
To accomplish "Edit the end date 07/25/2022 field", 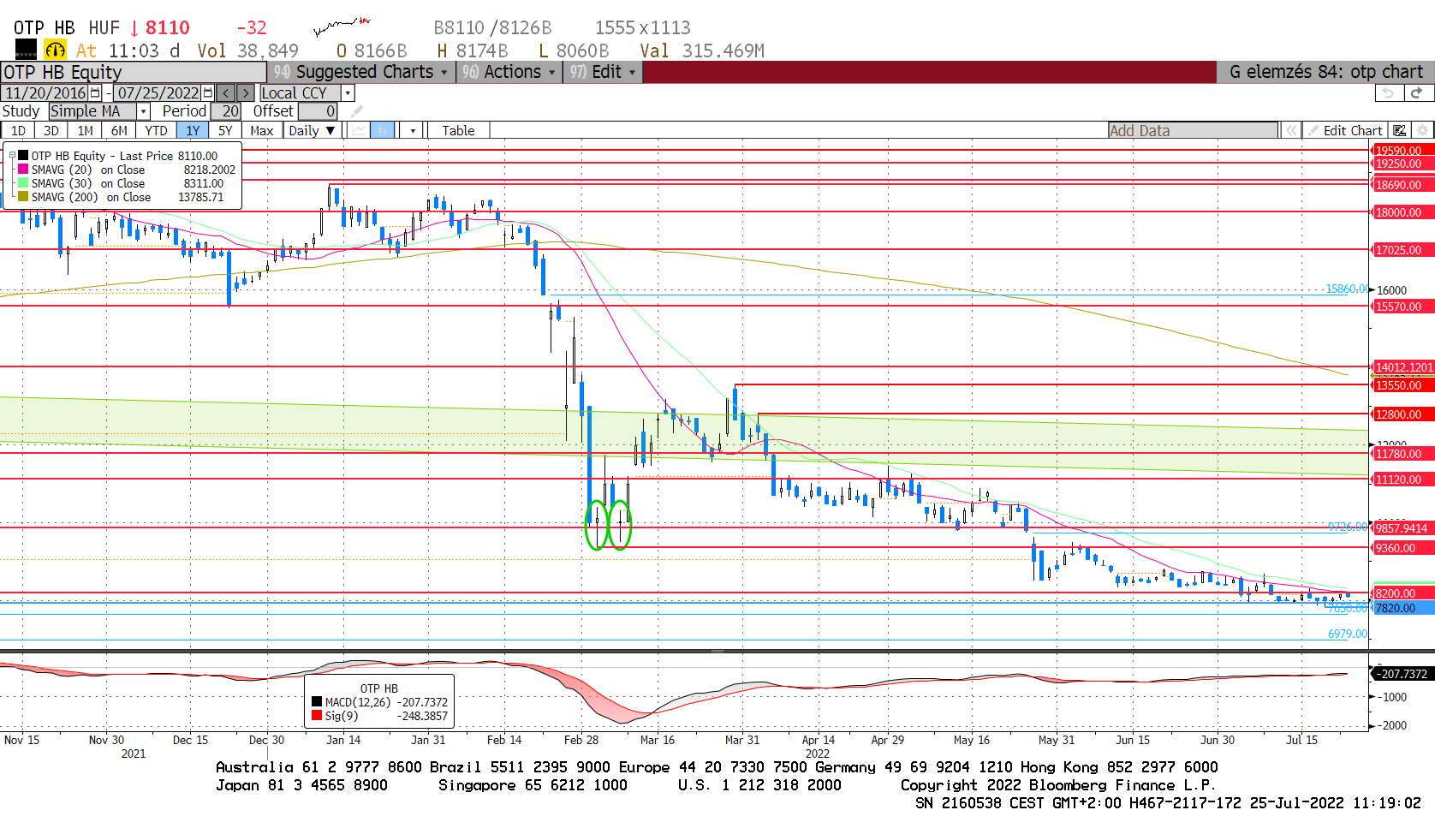I will (x=158, y=92).
